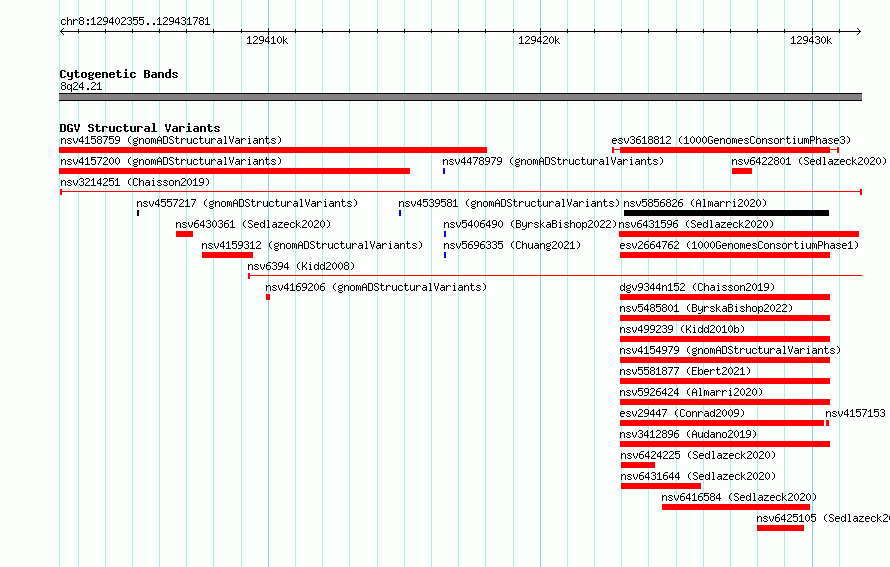Click the right arrow of the ruler
890x567 pixels.
coord(859,32)
